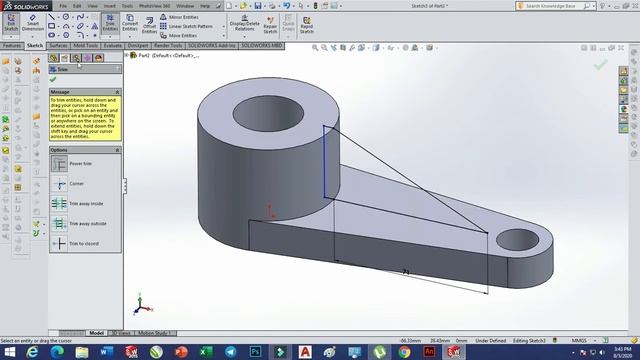The height and width of the screenshot is (360, 640).
Task: Open Photoshop from taskbar
Action: [256, 352]
